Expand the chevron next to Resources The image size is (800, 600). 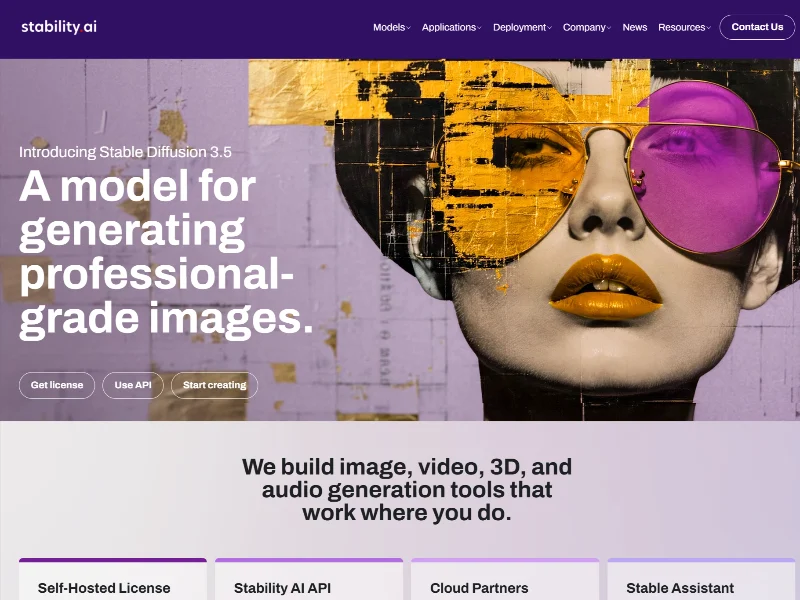(708, 28)
